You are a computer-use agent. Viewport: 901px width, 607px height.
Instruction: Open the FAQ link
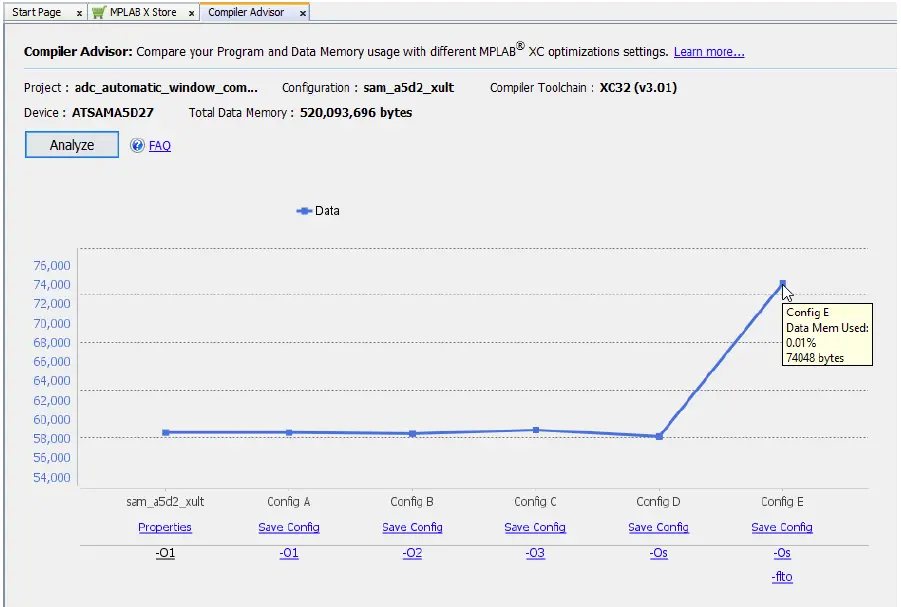160,146
